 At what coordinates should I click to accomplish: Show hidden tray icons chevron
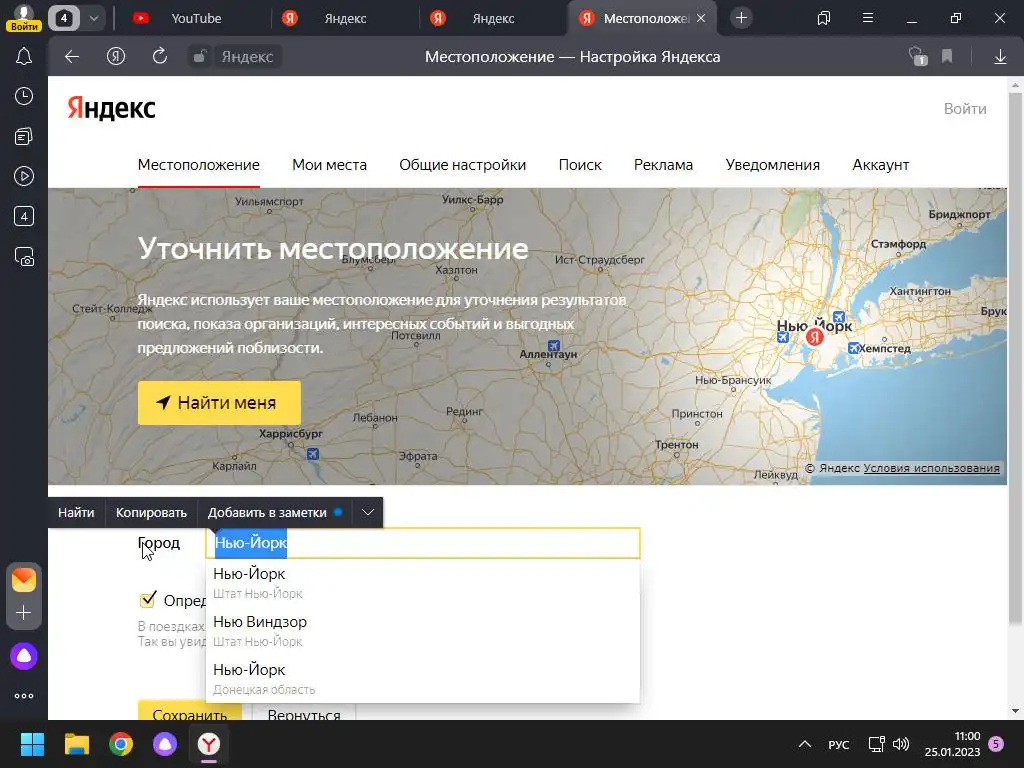805,744
